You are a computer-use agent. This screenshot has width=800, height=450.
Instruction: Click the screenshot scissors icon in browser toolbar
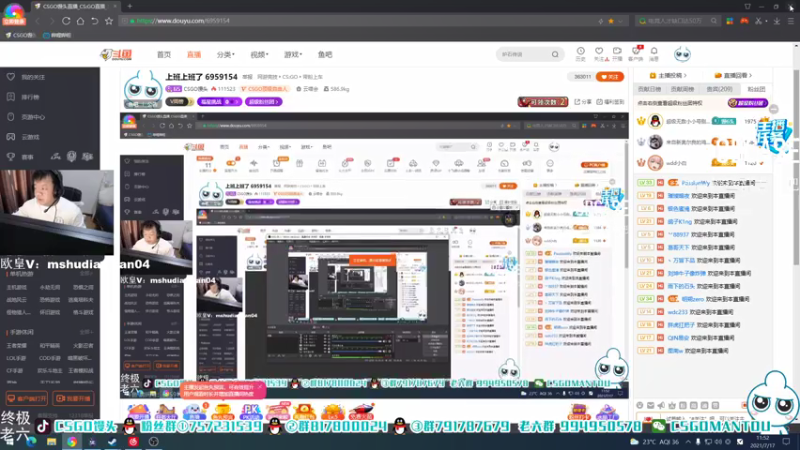click(x=758, y=21)
